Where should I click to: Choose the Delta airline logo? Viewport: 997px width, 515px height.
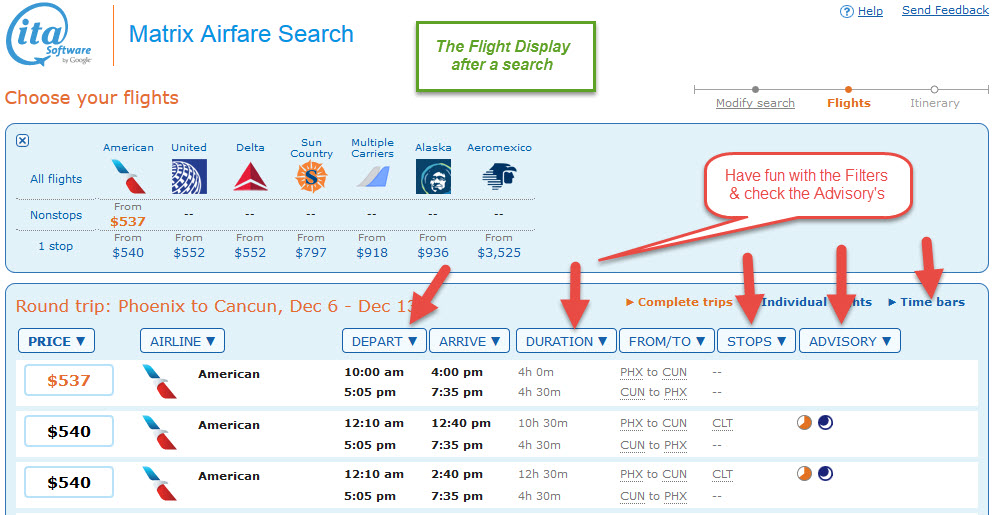[x=250, y=177]
